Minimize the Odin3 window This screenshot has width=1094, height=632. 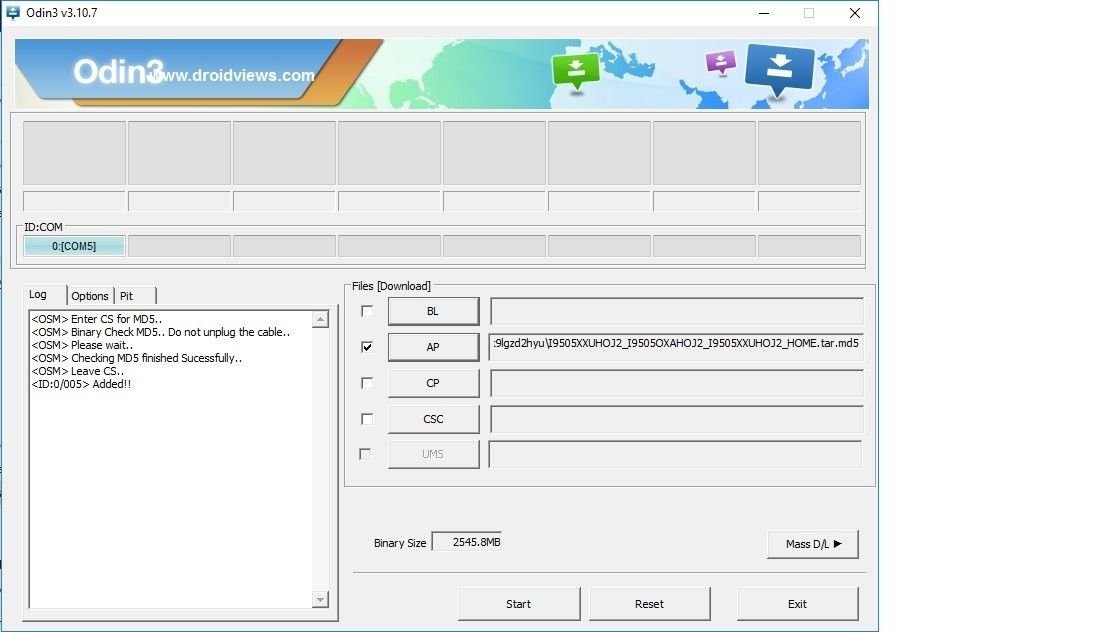click(x=764, y=13)
